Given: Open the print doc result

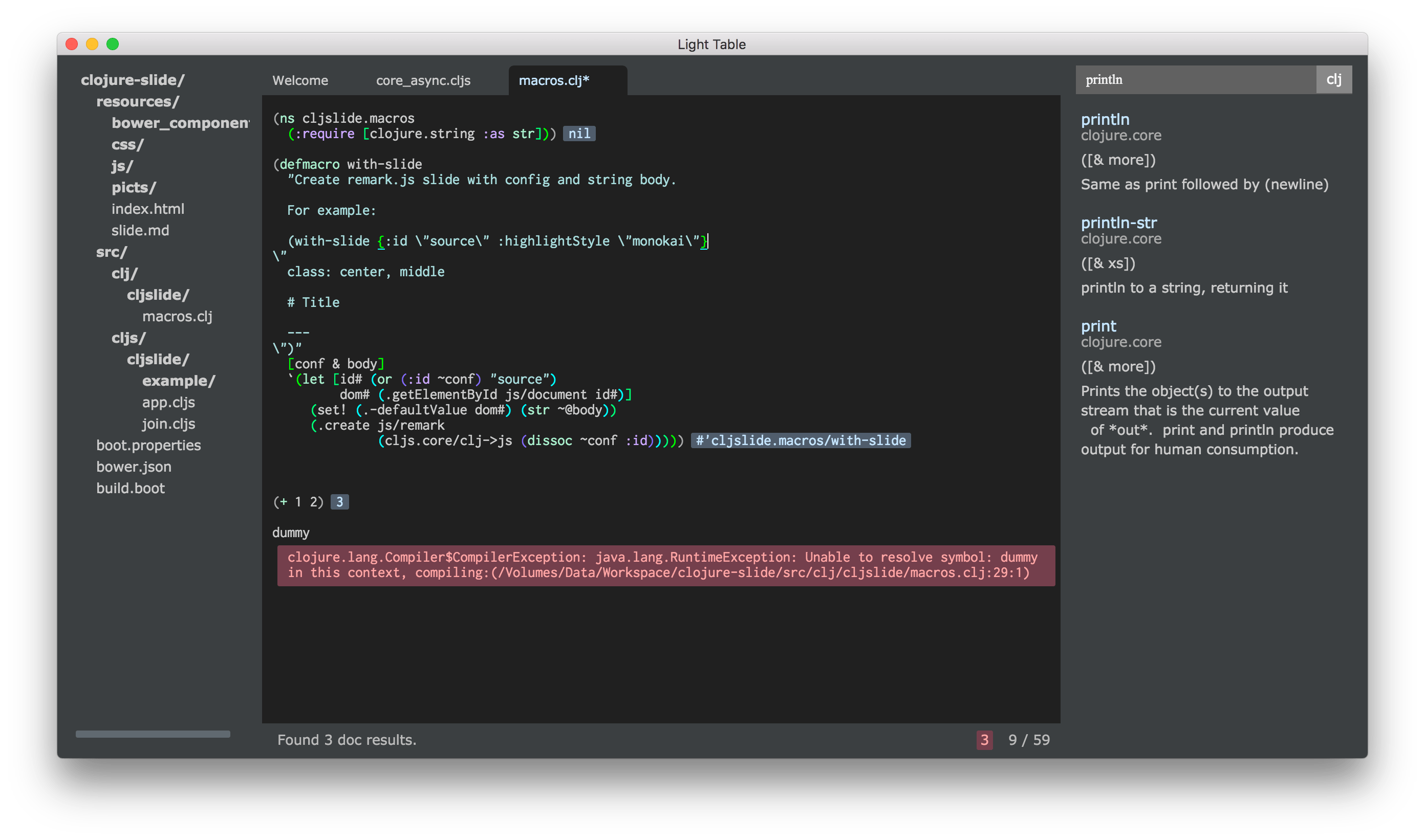Looking at the screenshot, I should pos(1098,326).
